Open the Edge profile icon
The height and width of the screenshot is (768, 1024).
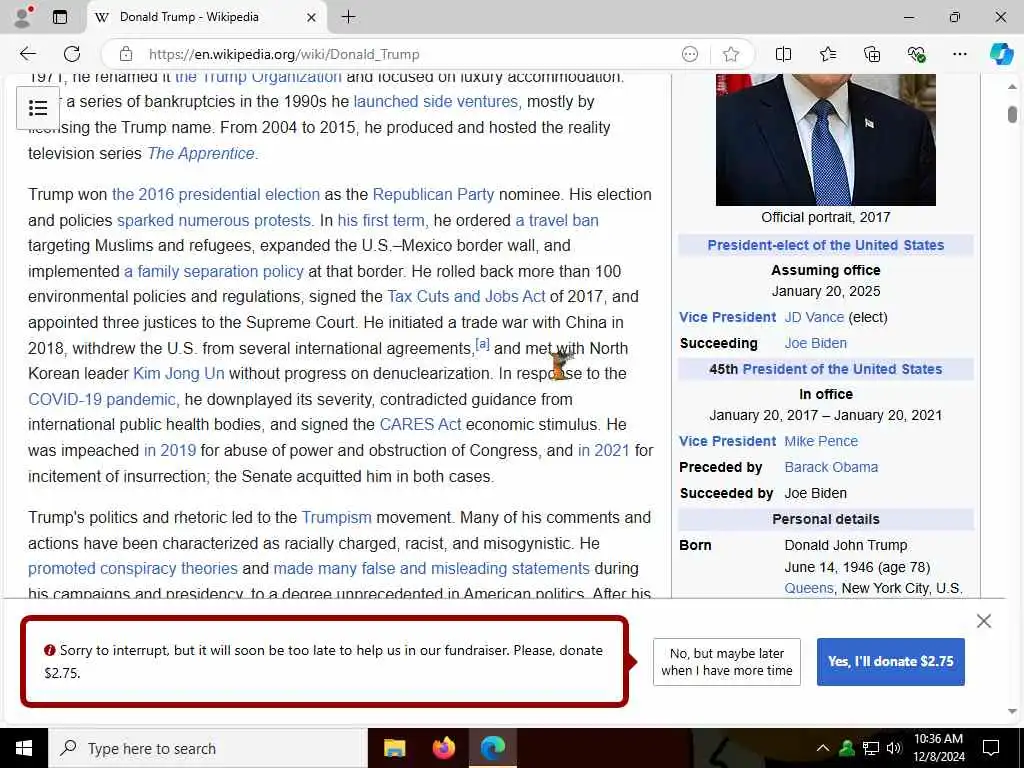point(23,17)
